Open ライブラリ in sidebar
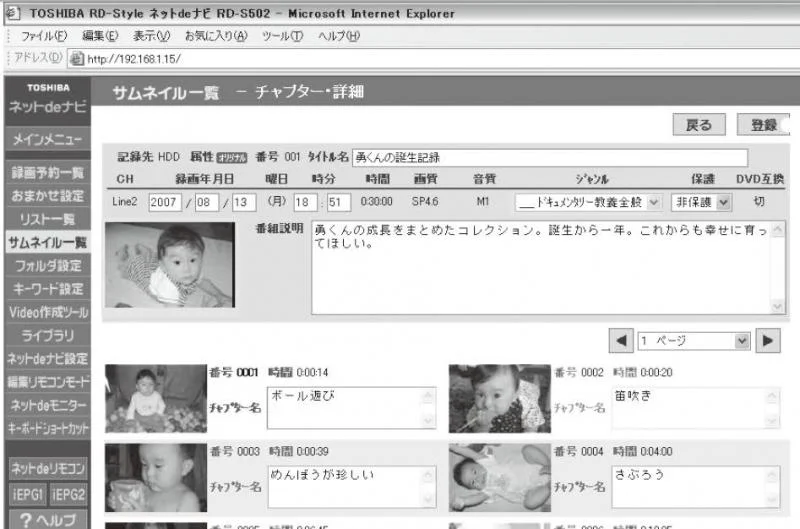The height and width of the screenshot is (529, 800). (x=47, y=336)
